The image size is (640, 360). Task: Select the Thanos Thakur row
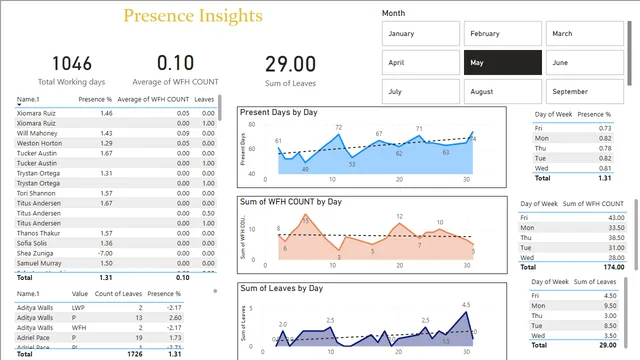click(116, 233)
